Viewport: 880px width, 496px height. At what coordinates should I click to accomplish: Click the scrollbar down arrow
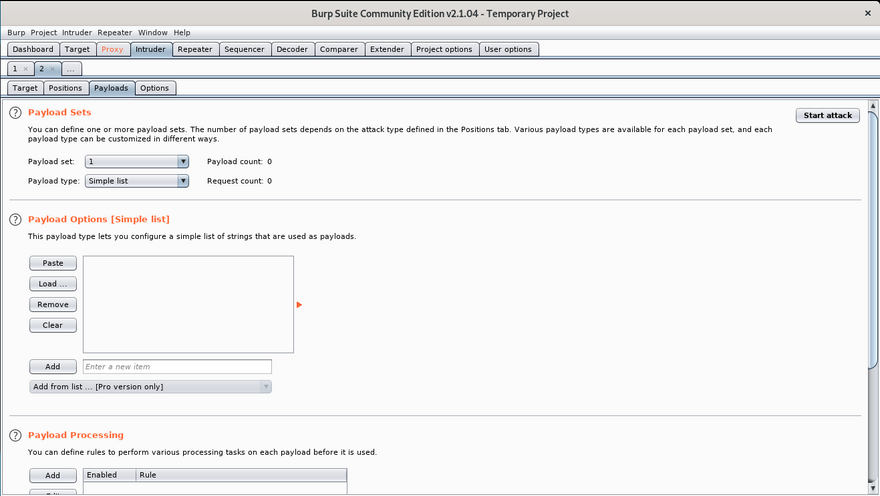873,488
